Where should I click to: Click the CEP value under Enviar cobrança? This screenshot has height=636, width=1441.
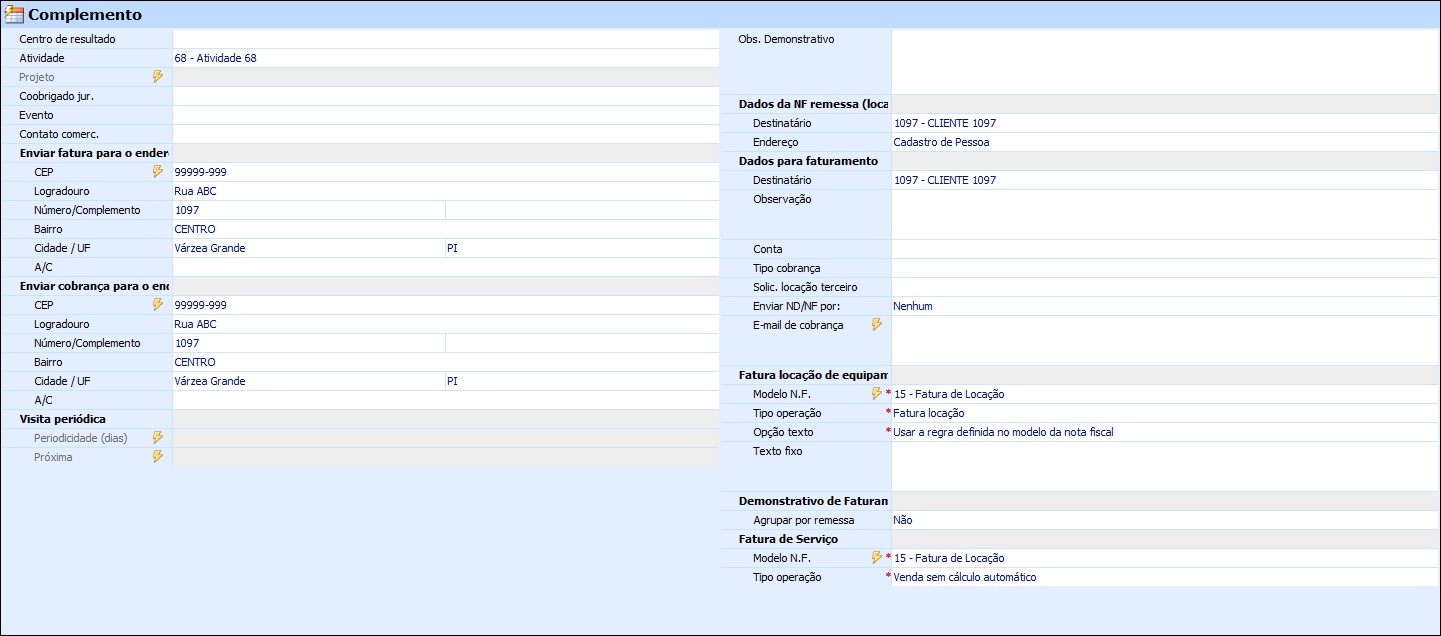coord(446,305)
